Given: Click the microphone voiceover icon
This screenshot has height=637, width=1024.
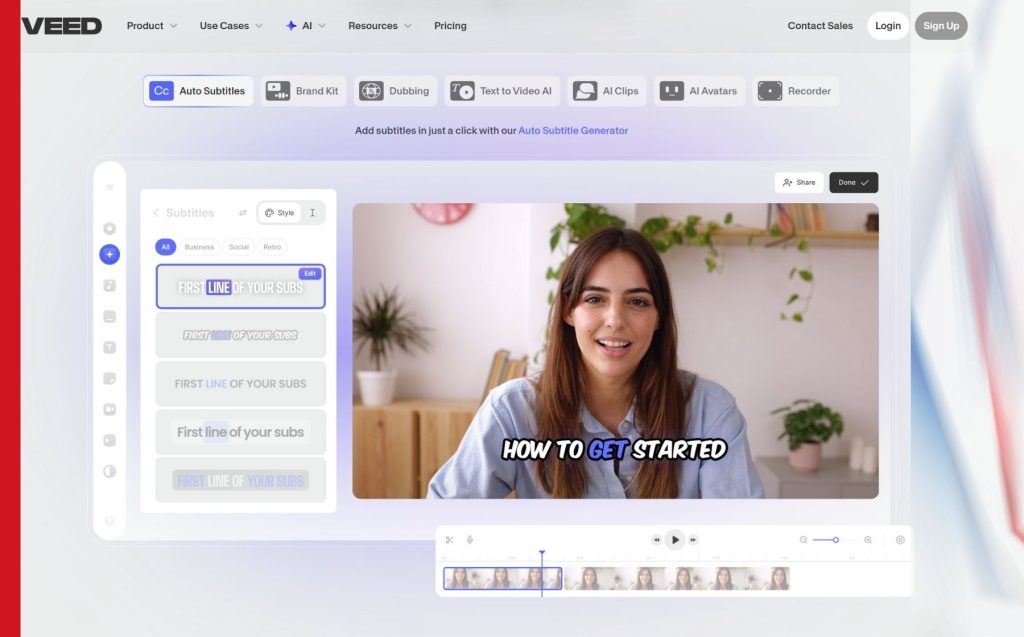Looking at the screenshot, I should point(470,540).
